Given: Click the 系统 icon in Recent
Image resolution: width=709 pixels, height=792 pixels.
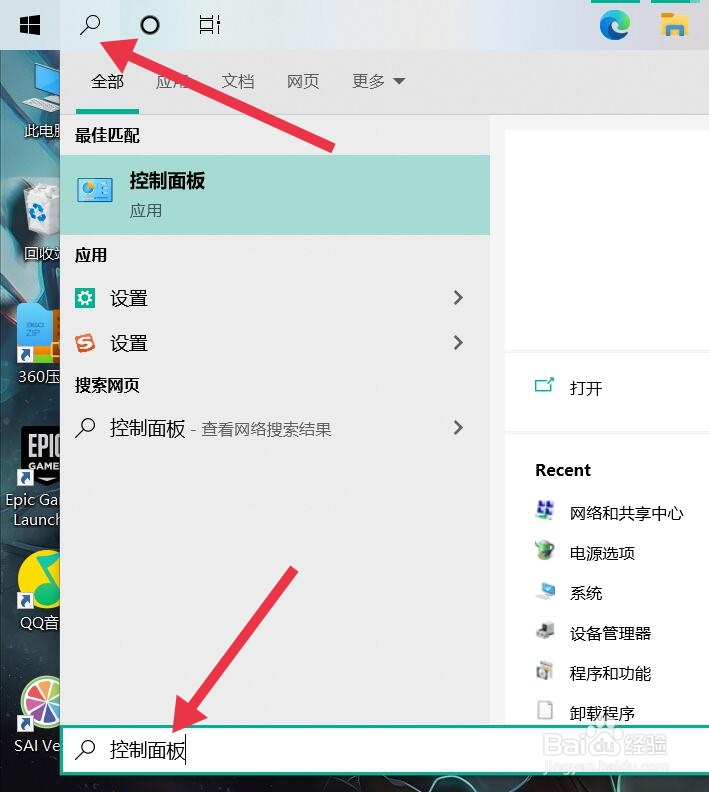Looking at the screenshot, I should (545, 590).
